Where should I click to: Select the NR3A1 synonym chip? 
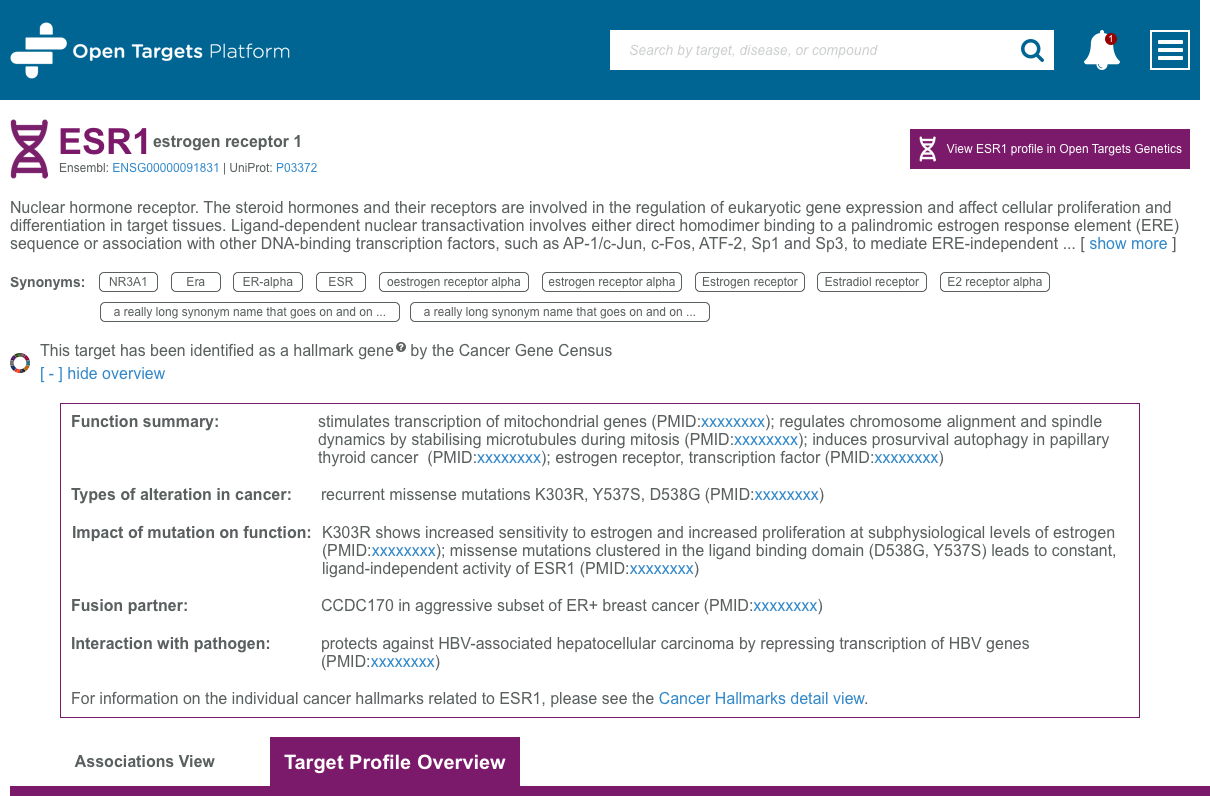[128, 281]
